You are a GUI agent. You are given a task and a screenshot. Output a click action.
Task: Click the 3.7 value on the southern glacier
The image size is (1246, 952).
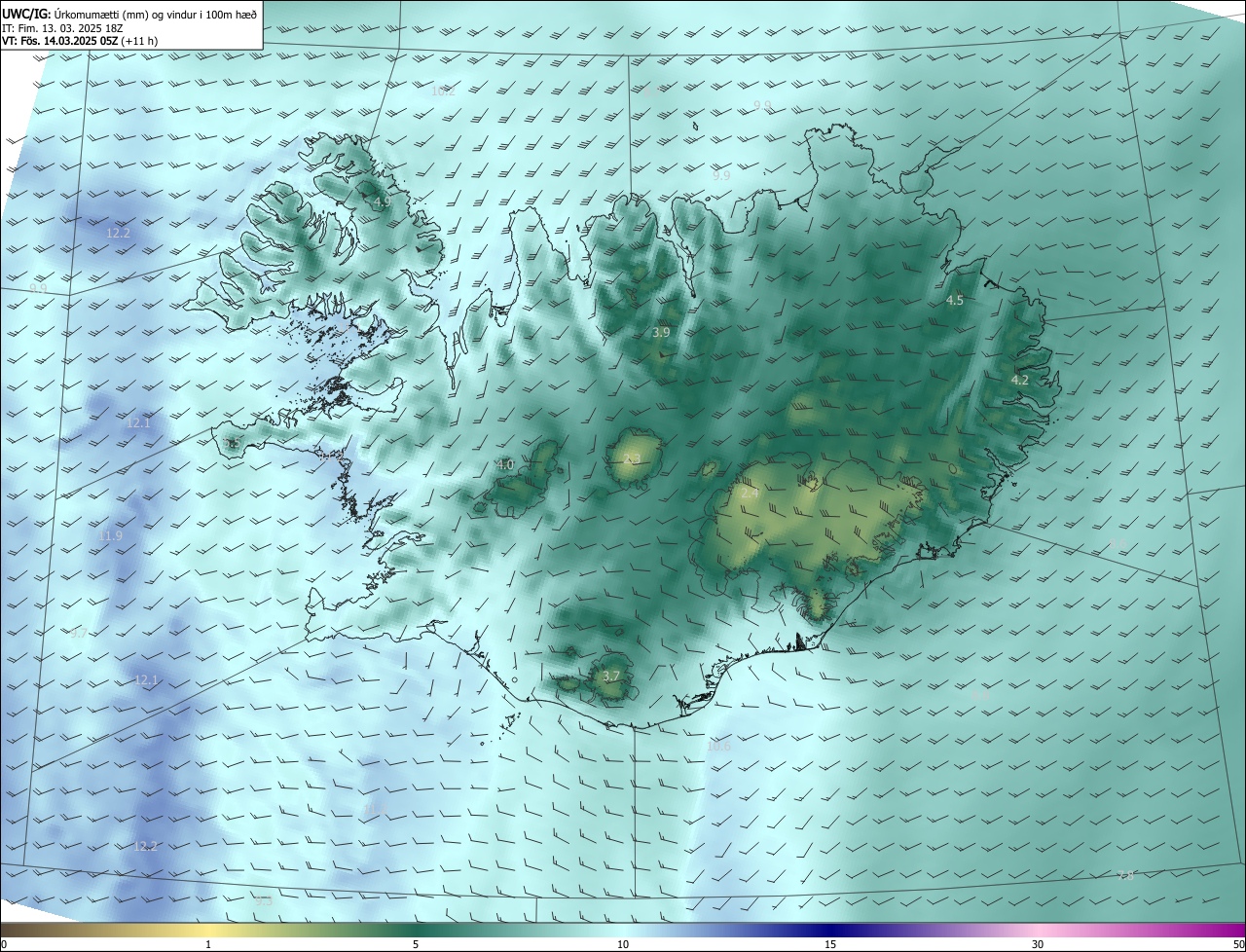tap(611, 676)
